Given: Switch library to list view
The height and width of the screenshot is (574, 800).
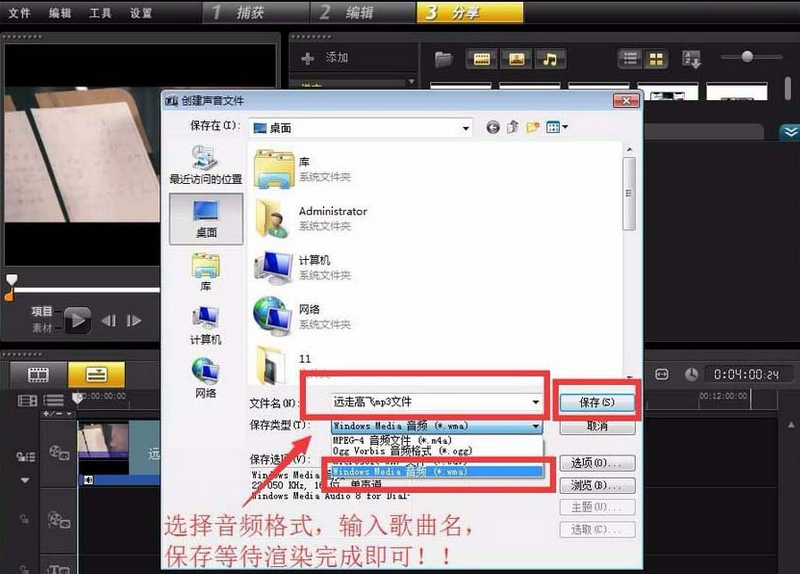Looking at the screenshot, I should coord(631,59).
